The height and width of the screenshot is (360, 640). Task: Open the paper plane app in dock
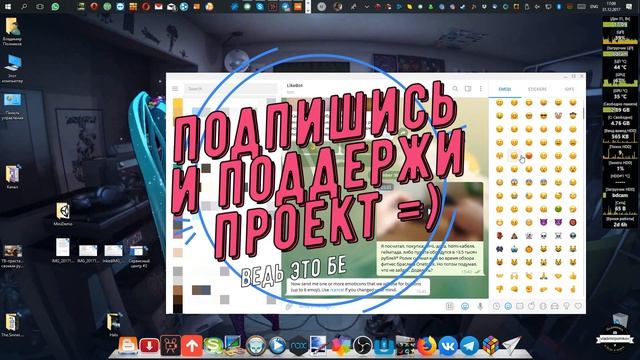(x=511, y=345)
